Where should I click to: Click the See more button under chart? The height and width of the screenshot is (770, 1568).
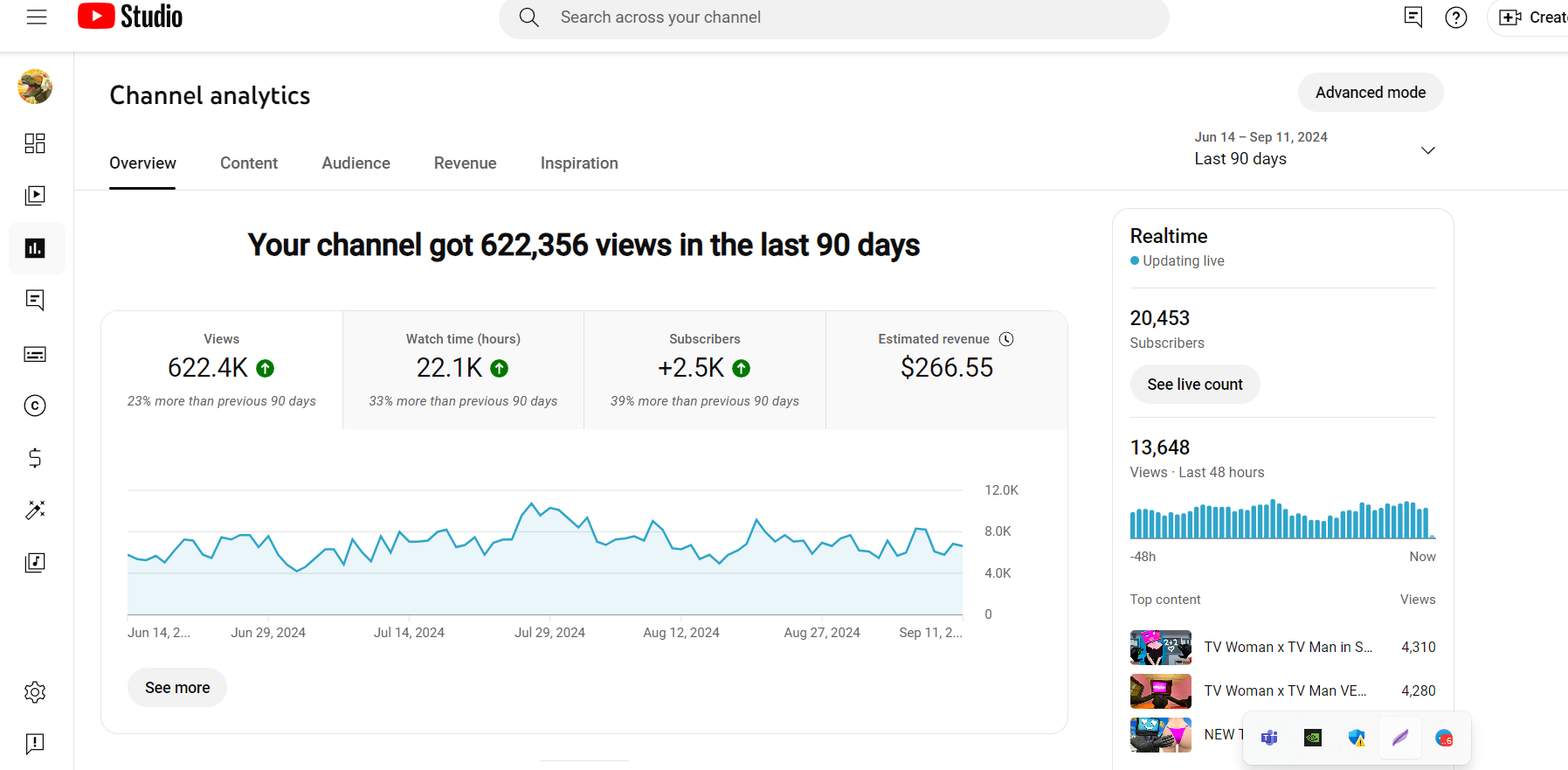[177, 688]
